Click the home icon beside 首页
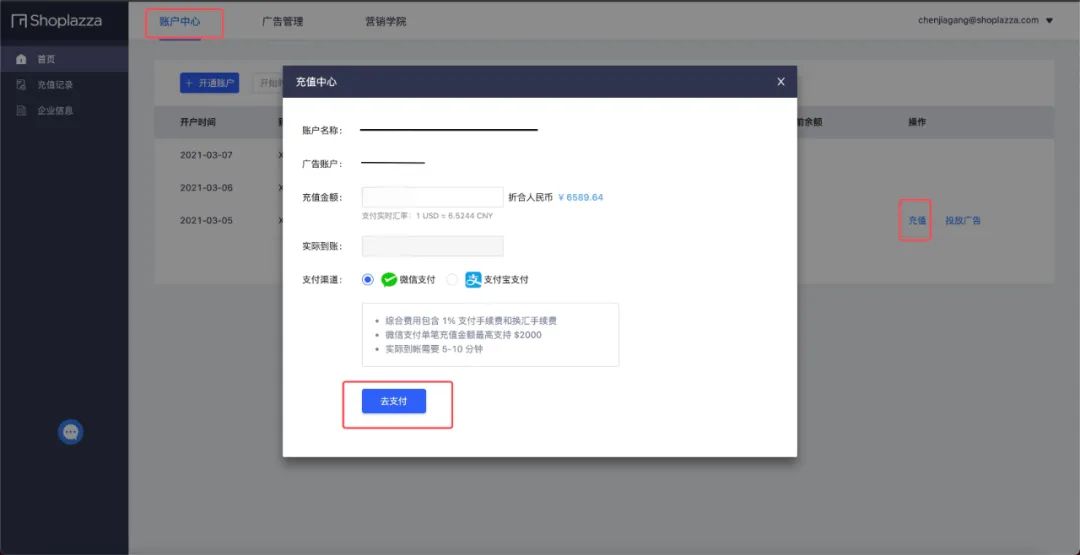Image resolution: width=1080 pixels, height=555 pixels. (x=21, y=59)
